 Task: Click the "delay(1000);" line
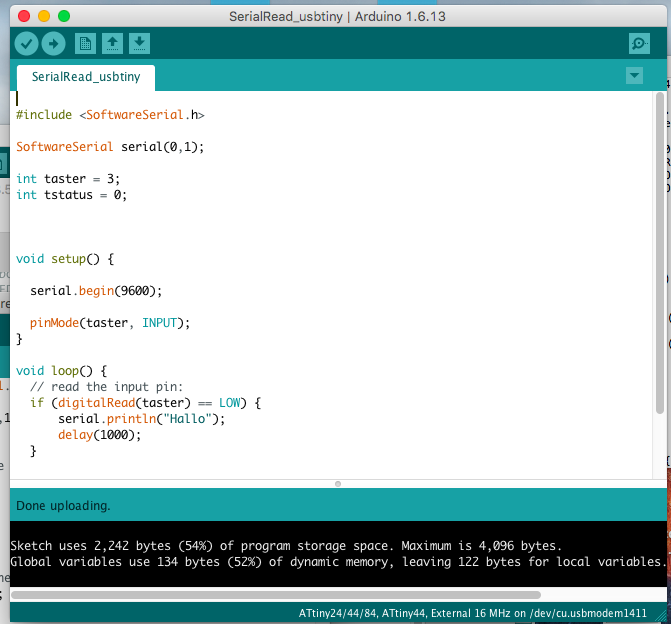(x=100, y=435)
